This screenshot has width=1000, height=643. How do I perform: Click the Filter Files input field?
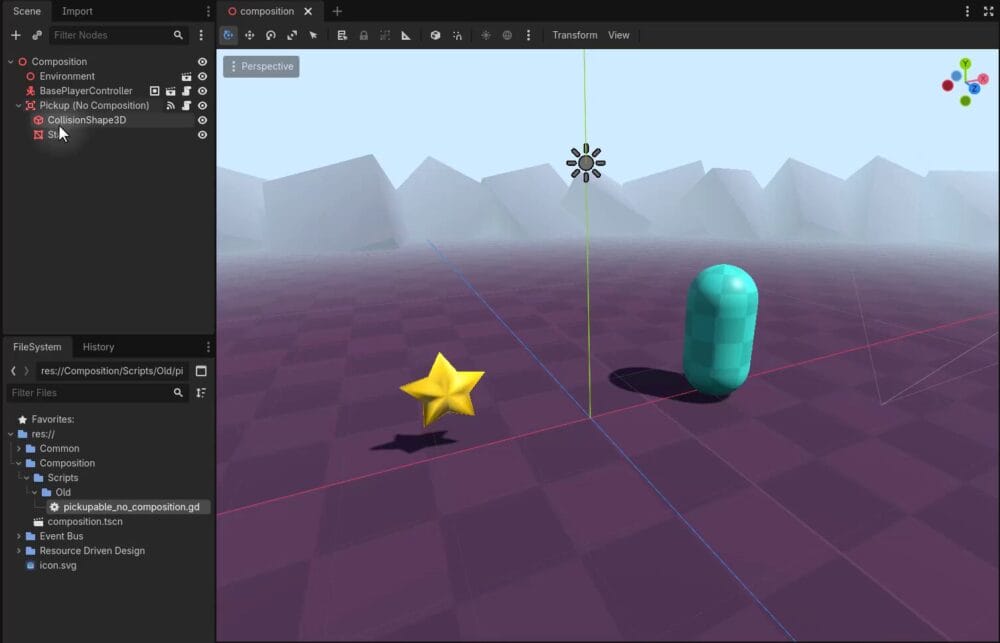pos(98,393)
